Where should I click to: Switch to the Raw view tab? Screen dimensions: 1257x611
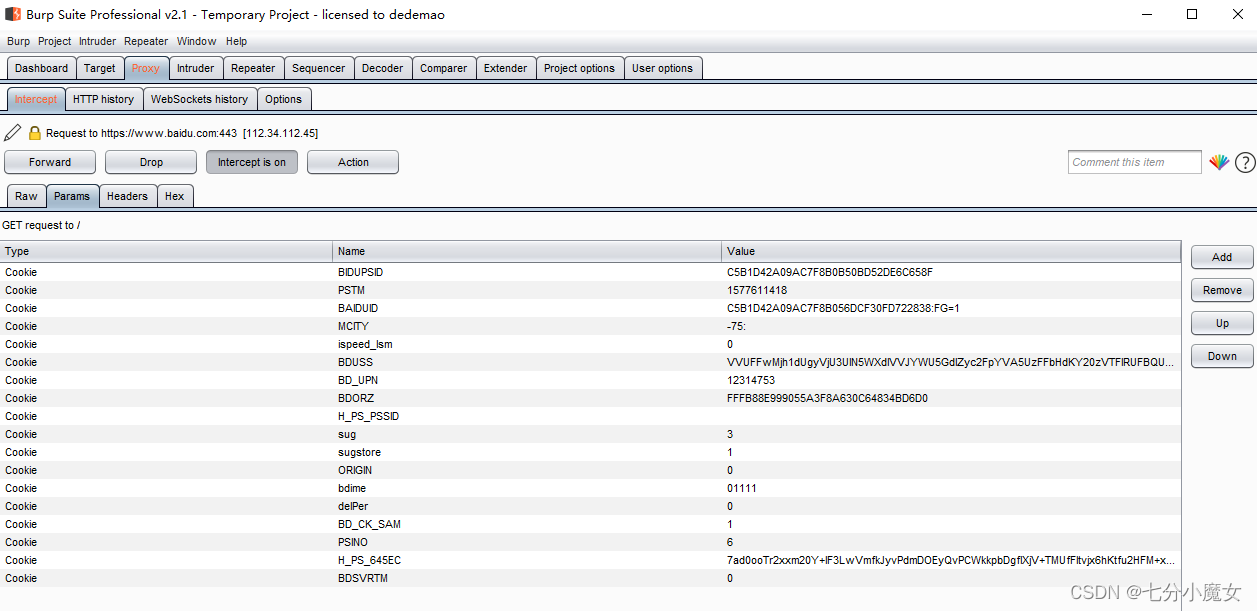[26, 196]
